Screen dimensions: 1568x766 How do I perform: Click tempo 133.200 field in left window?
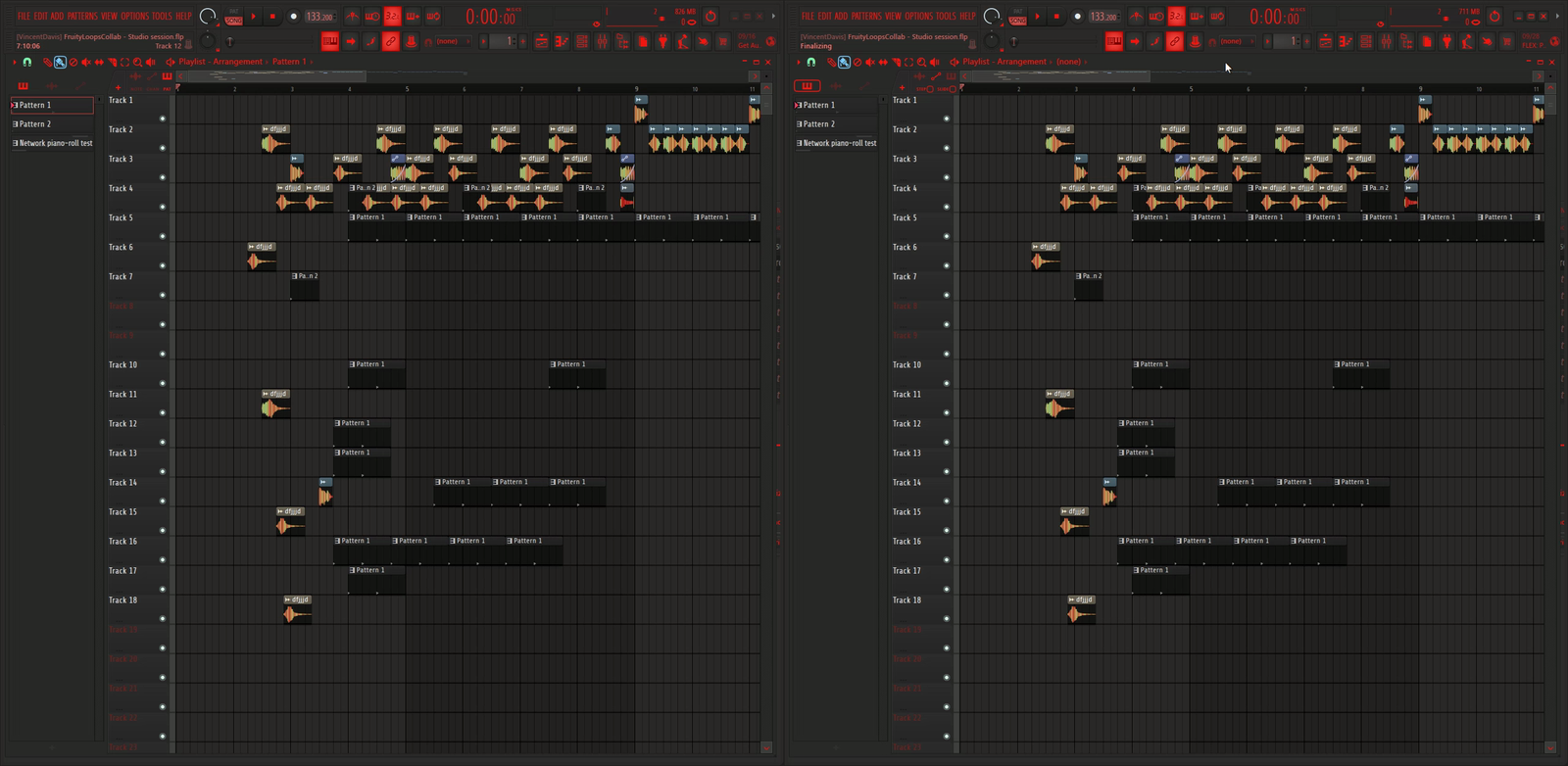coord(319,16)
